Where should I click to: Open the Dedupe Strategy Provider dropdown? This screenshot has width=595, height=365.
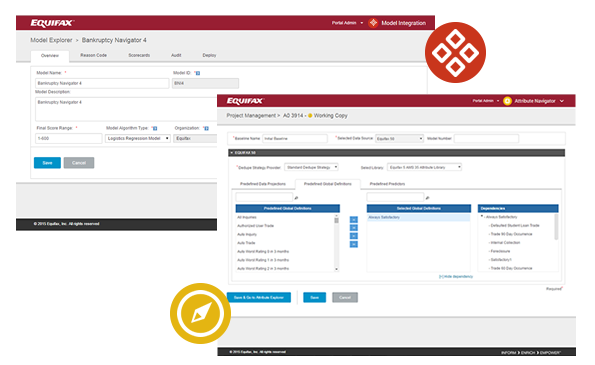click(311, 167)
